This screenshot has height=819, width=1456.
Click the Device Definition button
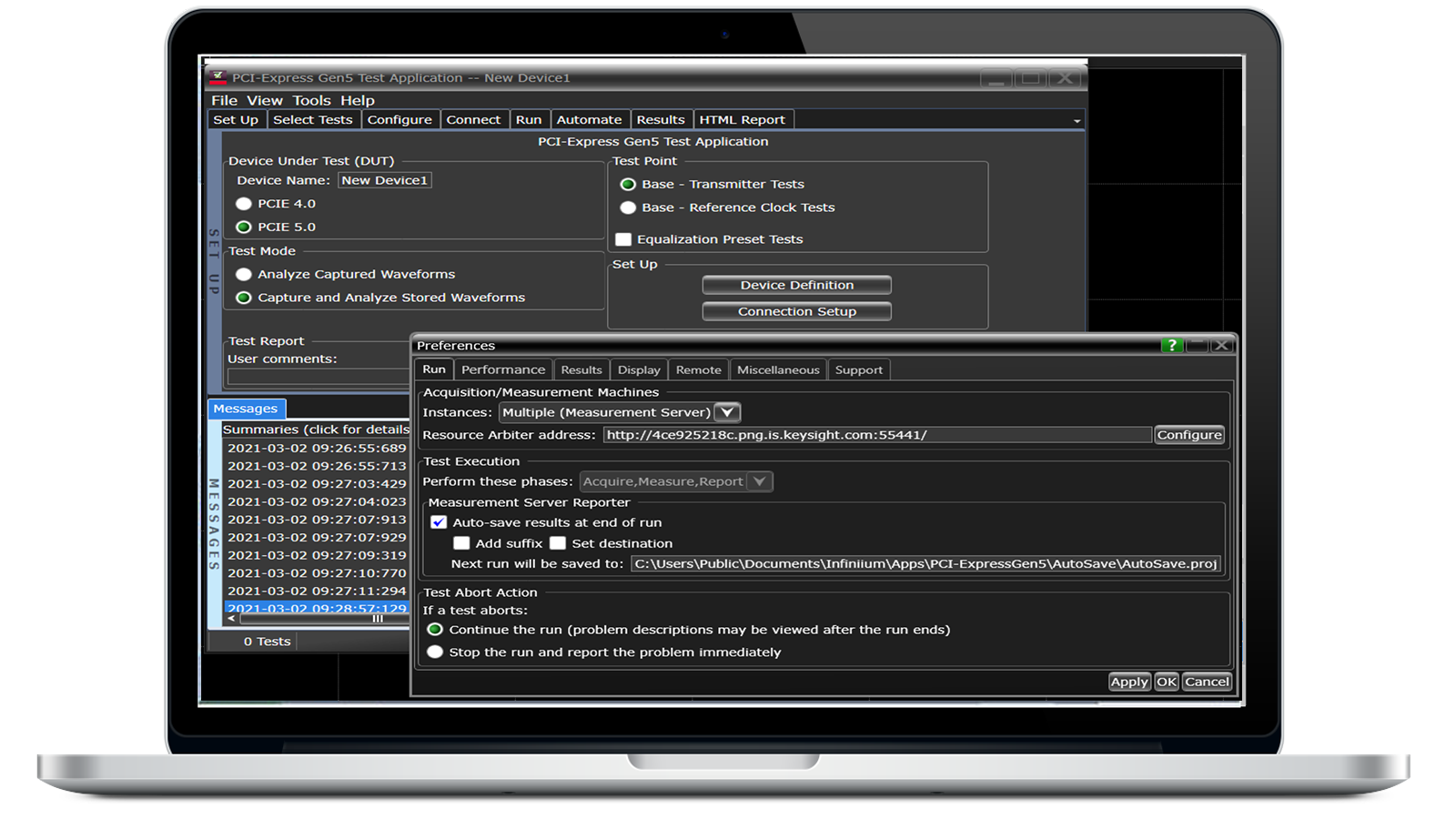(796, 285)
